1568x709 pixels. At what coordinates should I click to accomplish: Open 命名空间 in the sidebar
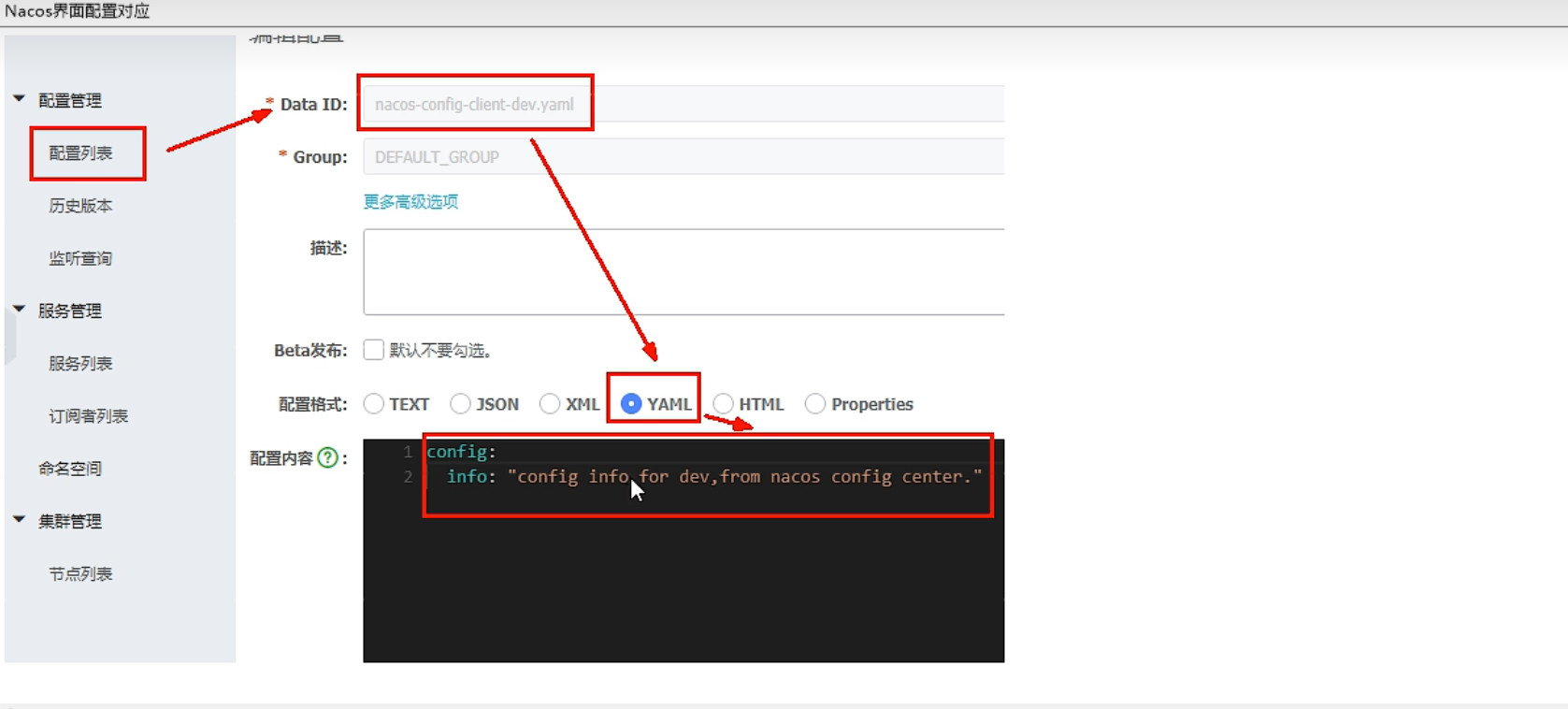(x=70, y=469)
